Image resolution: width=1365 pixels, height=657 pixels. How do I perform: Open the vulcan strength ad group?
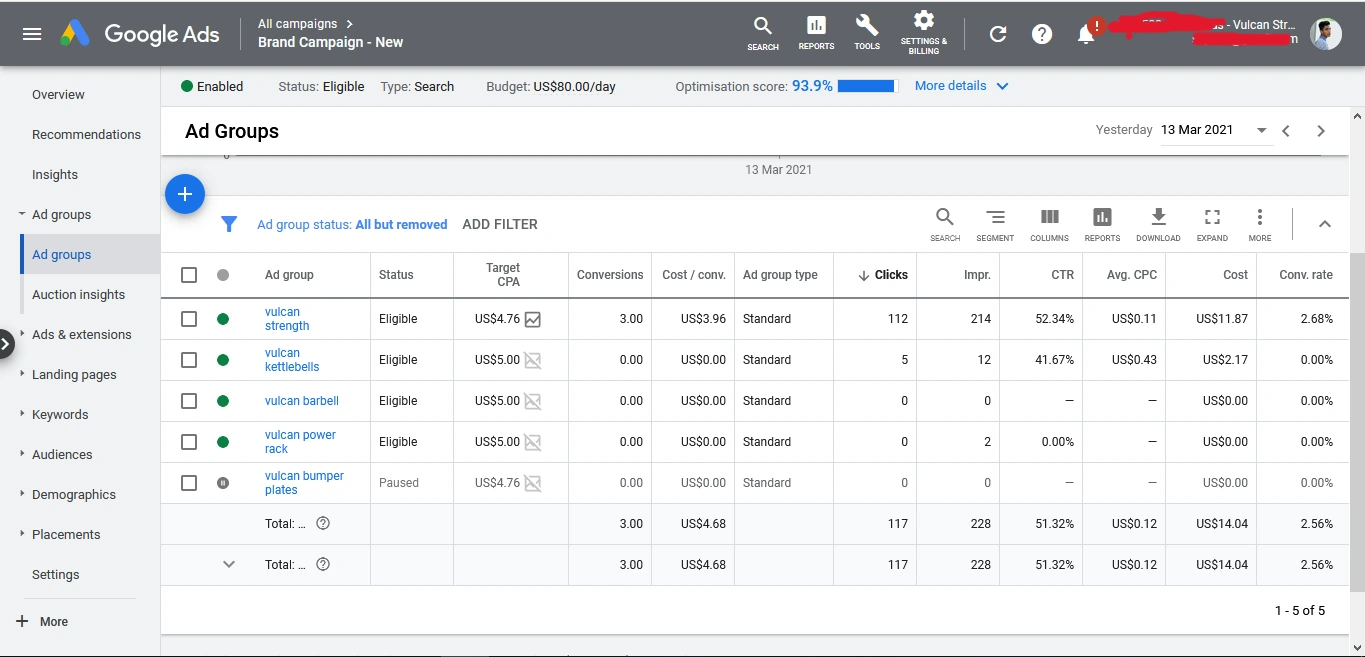[287, 319]
